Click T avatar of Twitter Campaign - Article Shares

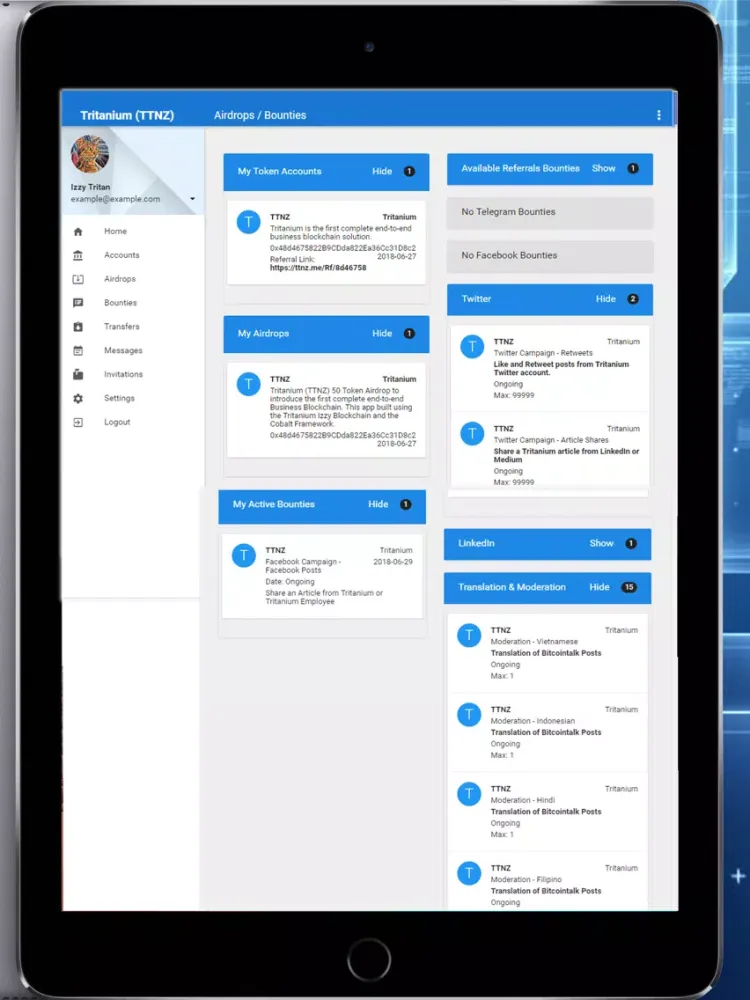click(473, 434)
